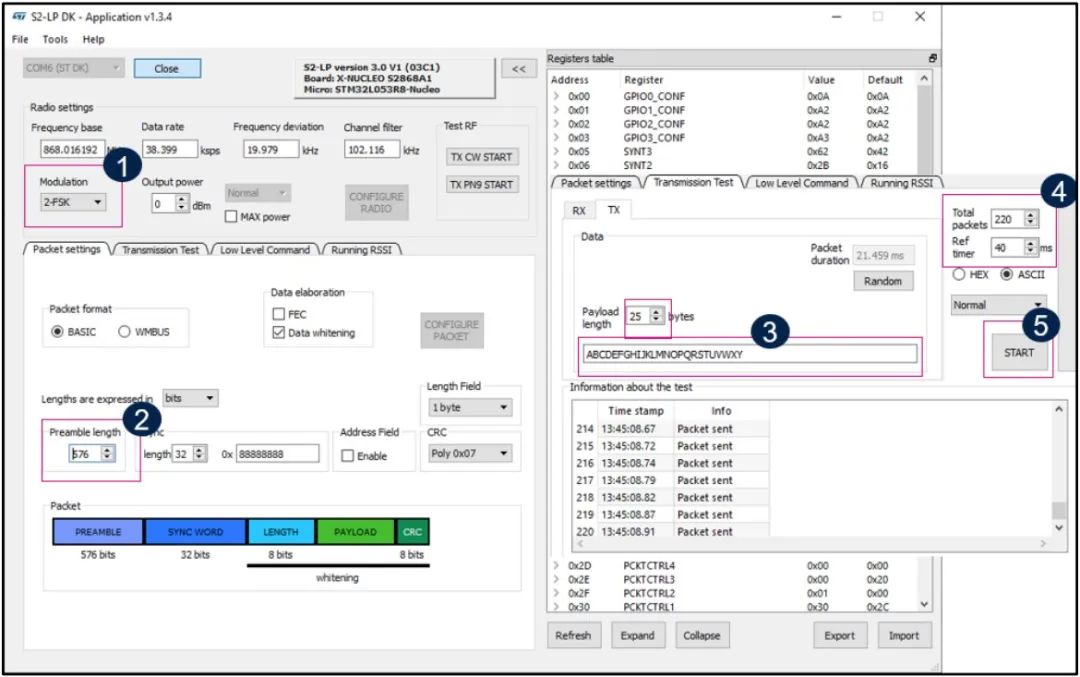Increase the Preamble length spinner
The image size is (1080, 677).
point(107,450)
